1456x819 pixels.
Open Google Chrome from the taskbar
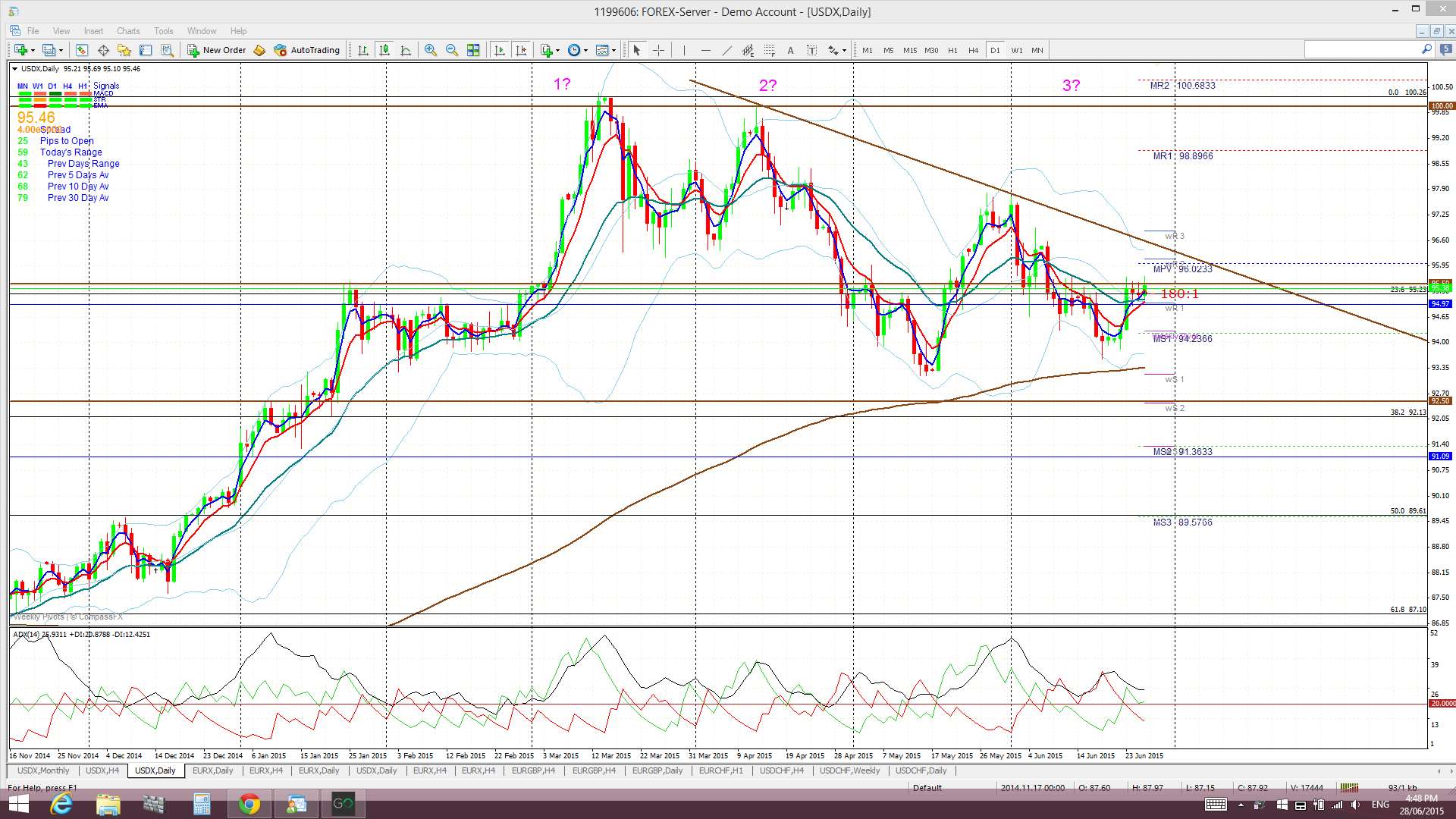pos(249,804)
